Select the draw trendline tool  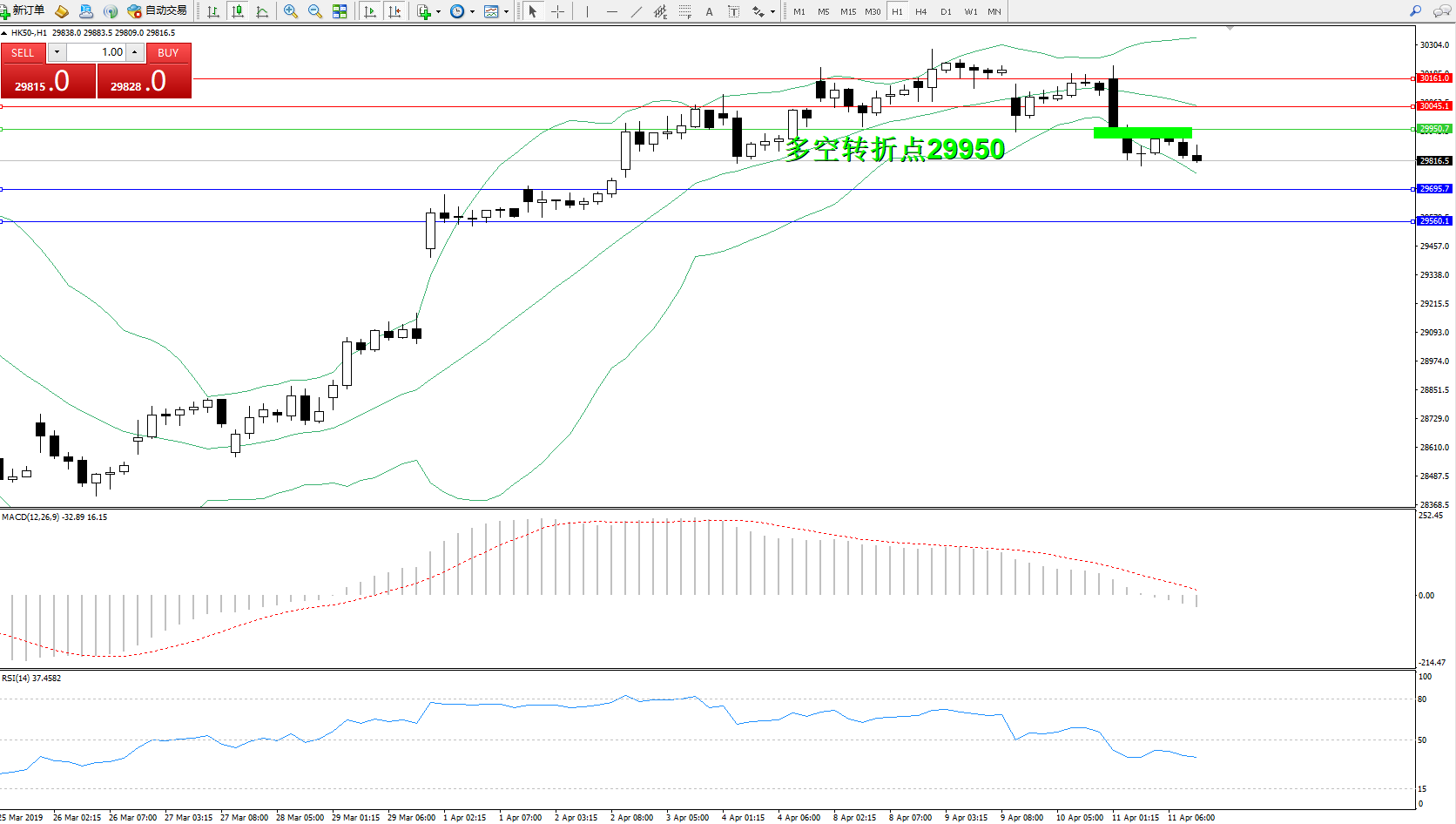[637, 11]
